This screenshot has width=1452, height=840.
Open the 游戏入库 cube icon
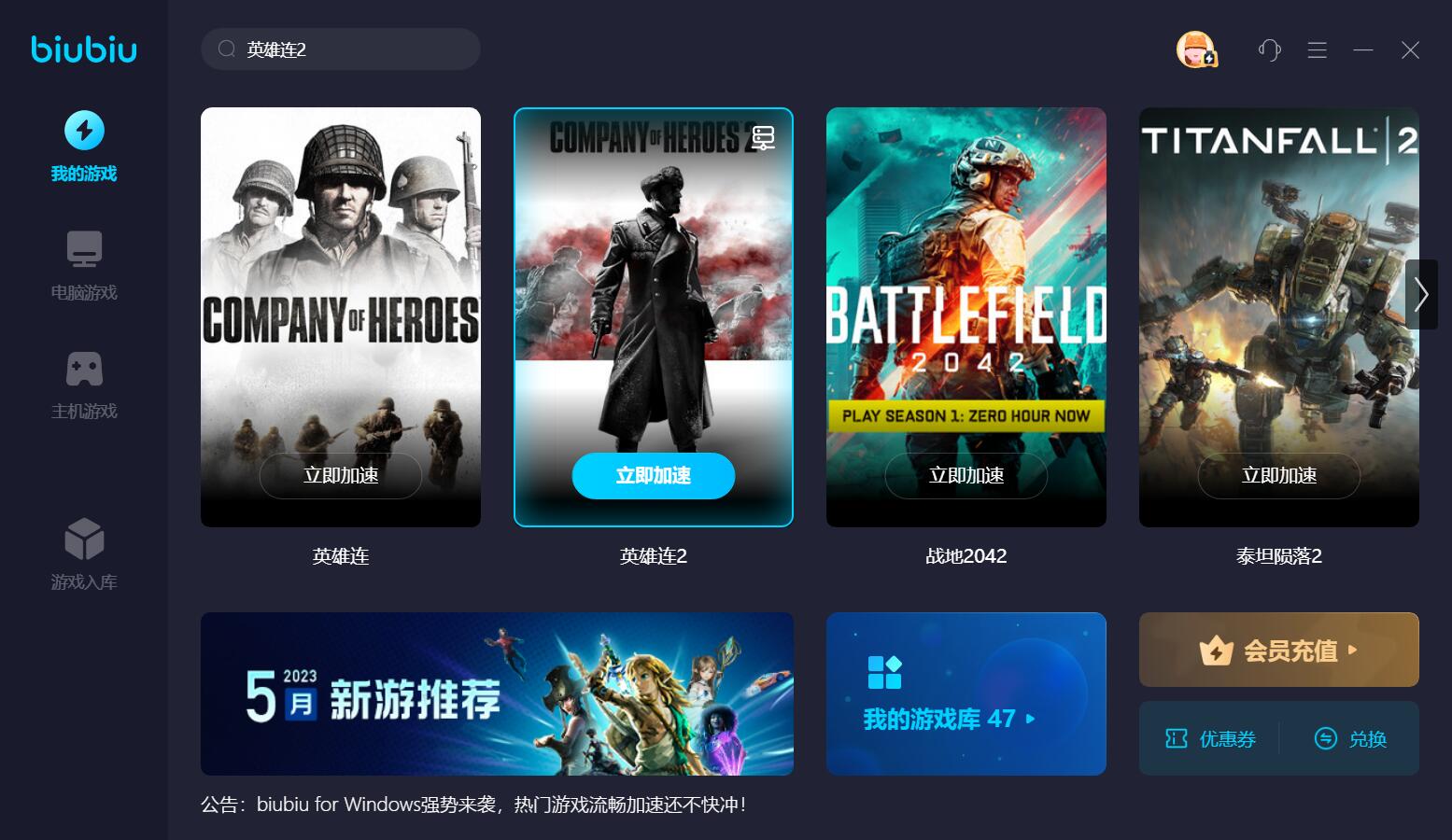click(84, 539)
